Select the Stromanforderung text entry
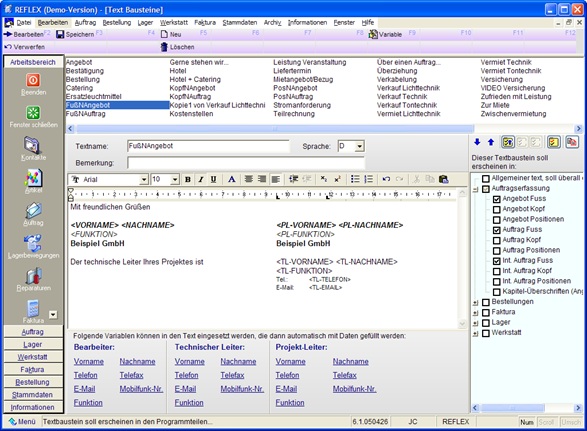This screenshot has width=587, height=431. (302, 105)
